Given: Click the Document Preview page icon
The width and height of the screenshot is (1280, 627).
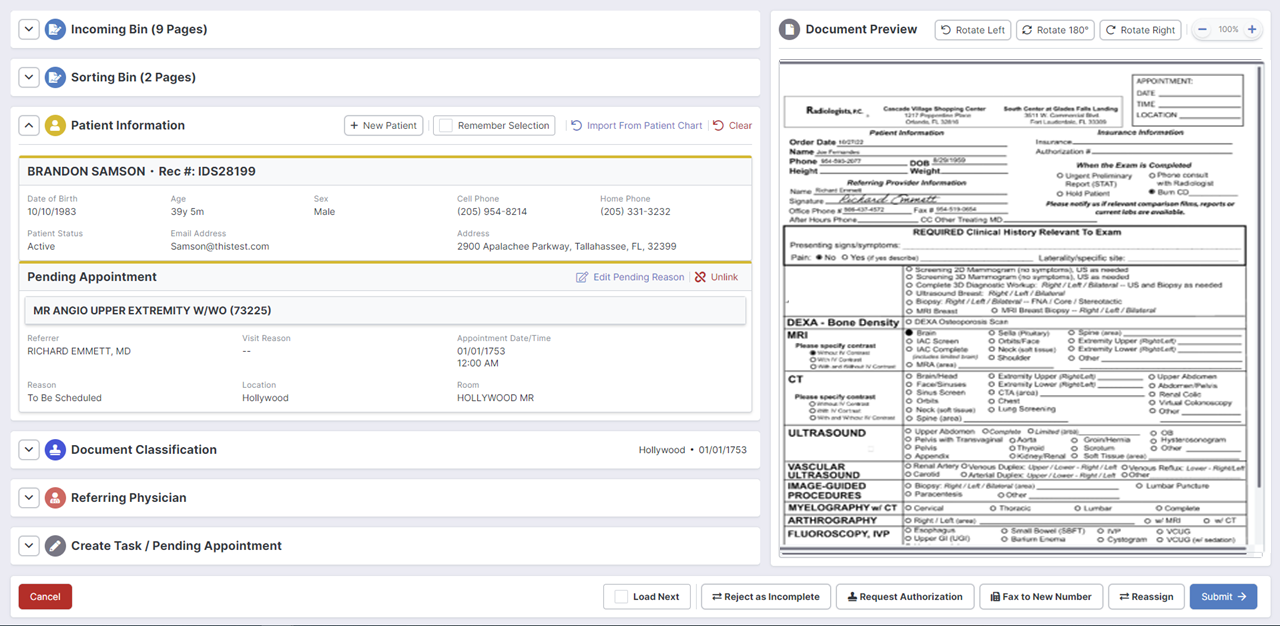Looking at the screenshot, I should [790, 30].
